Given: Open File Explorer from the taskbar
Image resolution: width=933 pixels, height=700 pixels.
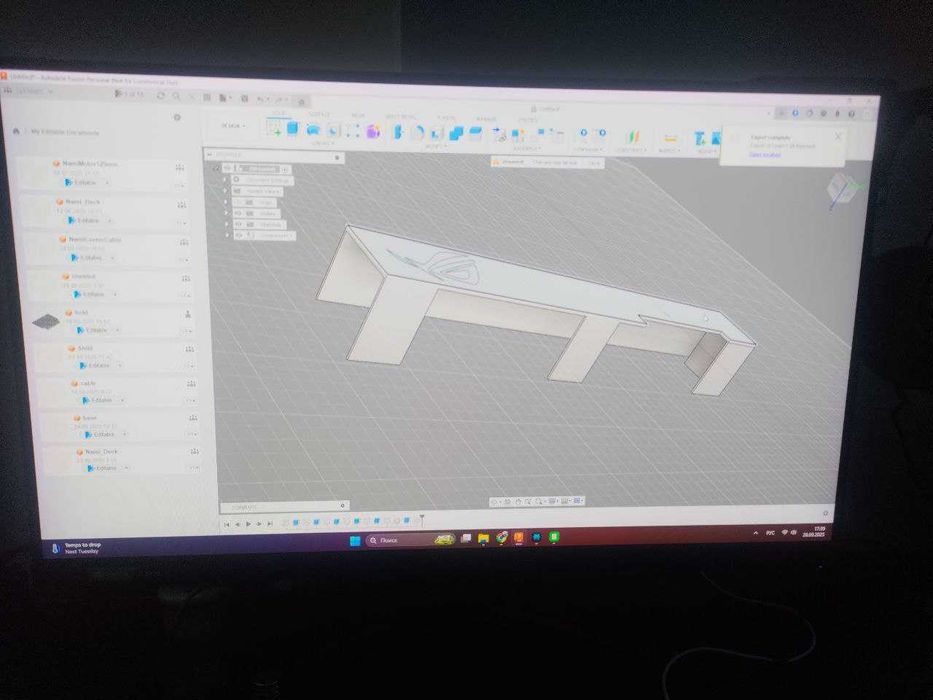Looking at the screenshot, I should pos(483,538).
